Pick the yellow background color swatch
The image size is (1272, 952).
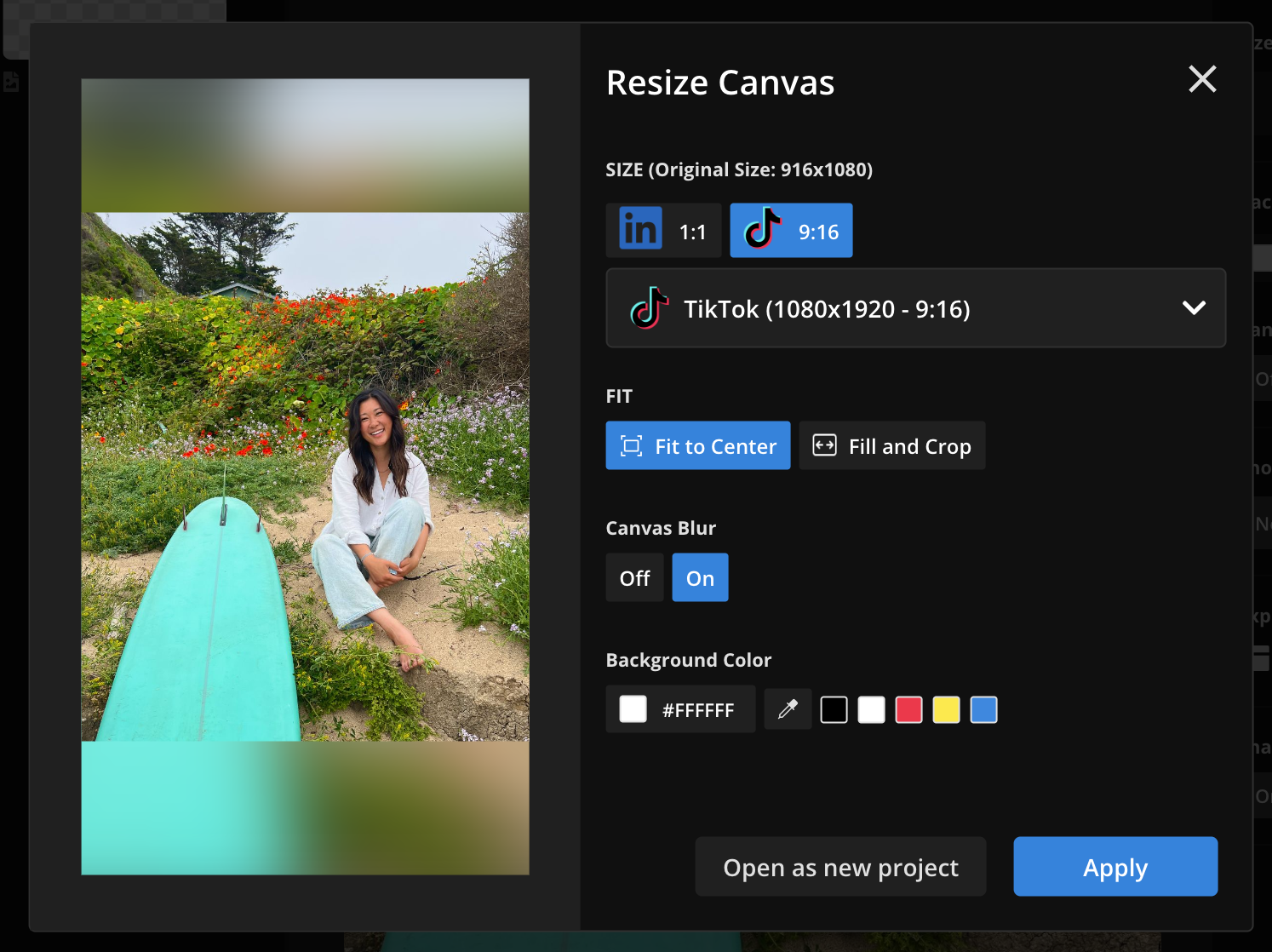946,709
